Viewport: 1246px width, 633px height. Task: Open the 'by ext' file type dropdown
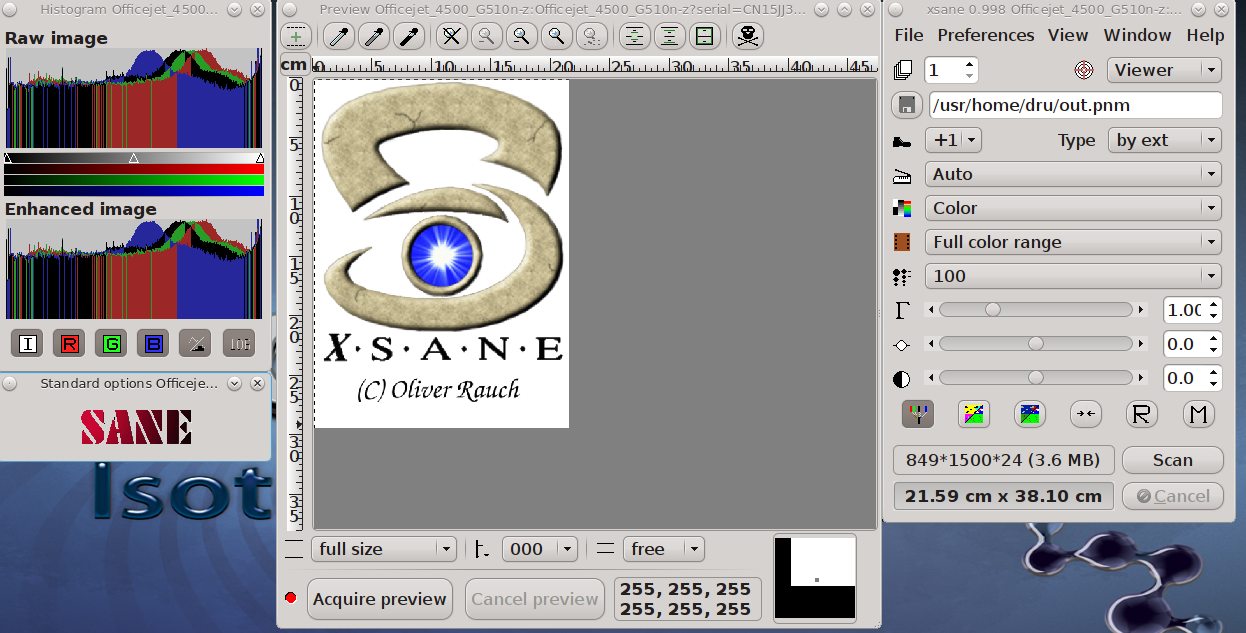tap(1164, 140)
